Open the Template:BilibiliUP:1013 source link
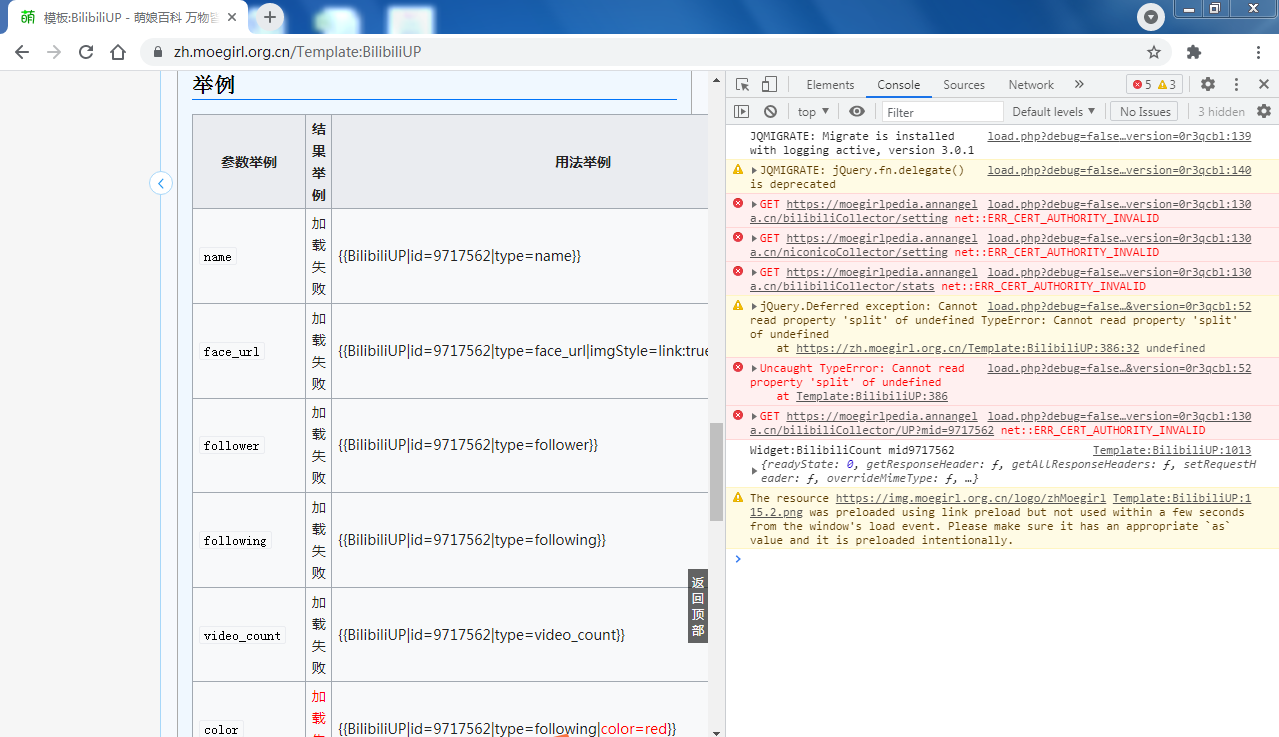The height and width of the screenshot is (737, 1279). pyautogui.click(x=1171, y=451)
